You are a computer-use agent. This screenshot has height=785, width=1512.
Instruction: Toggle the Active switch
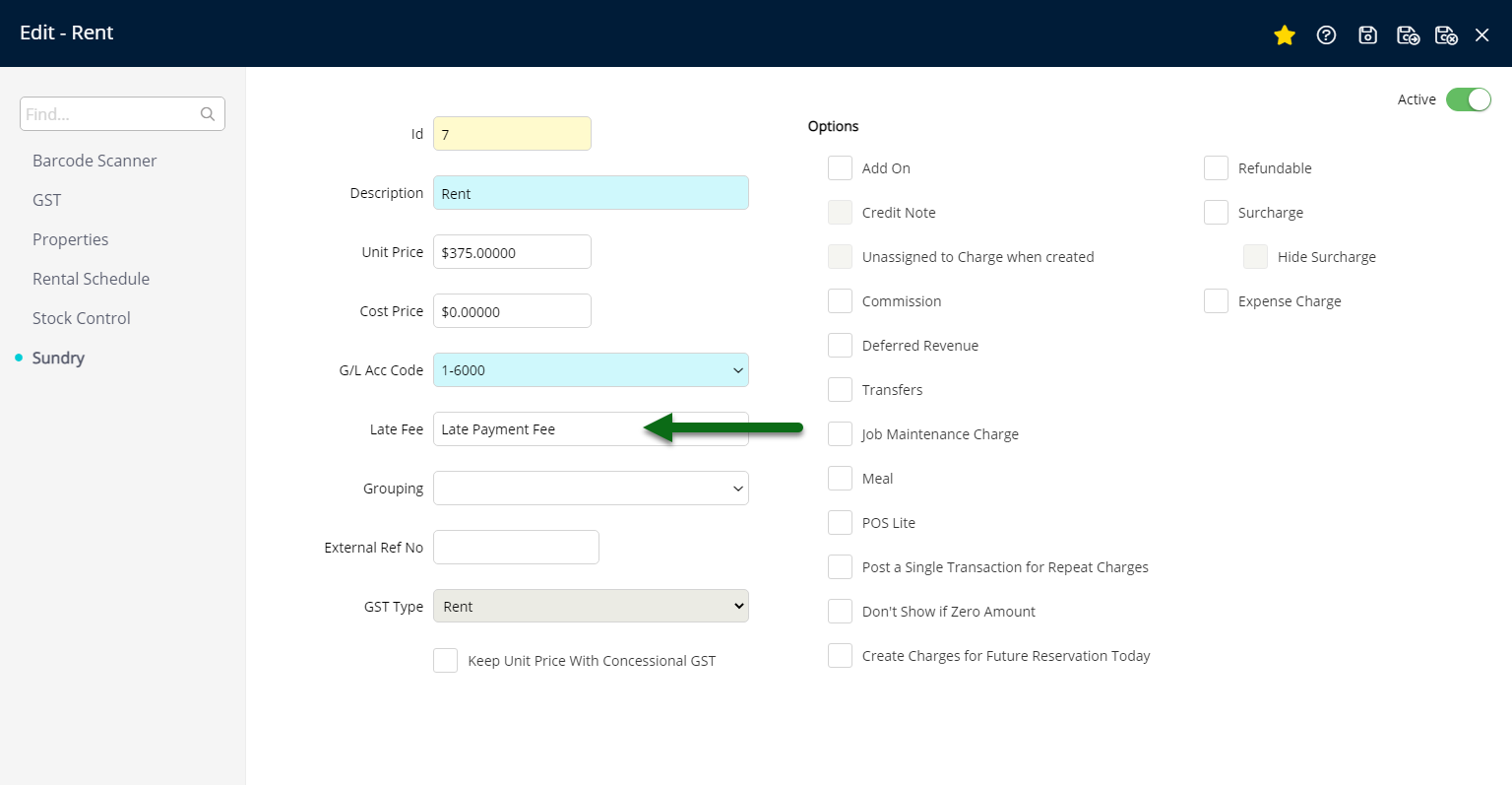(x=1469, y=99)
